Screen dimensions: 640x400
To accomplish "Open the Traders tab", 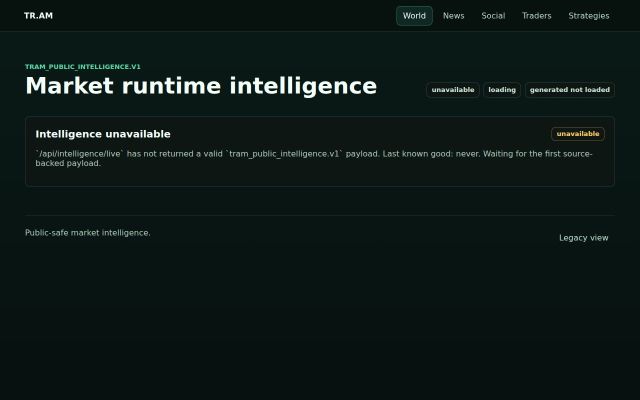I will 536,16.
